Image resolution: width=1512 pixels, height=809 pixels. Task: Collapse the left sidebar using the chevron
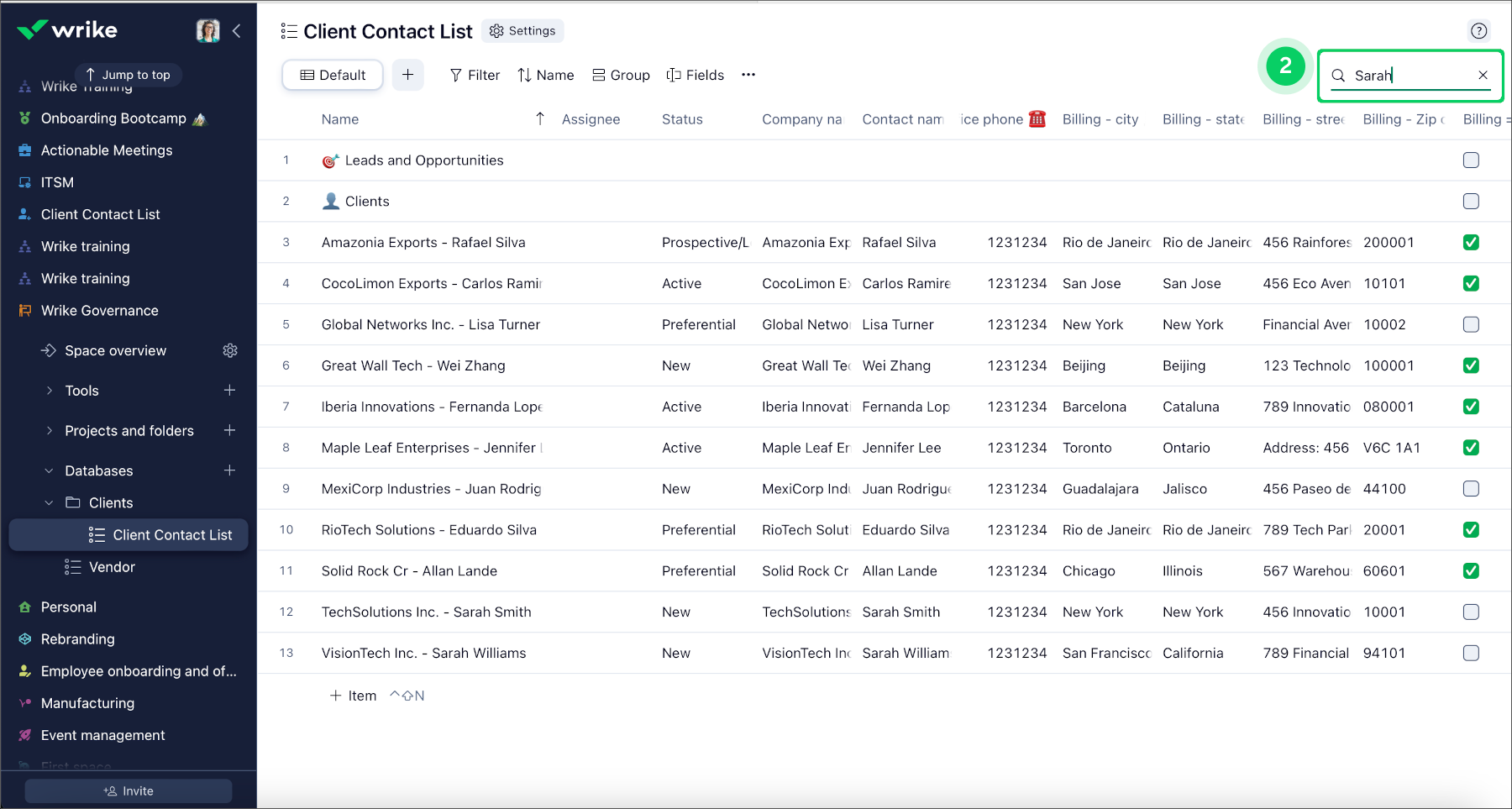point(236,30)
